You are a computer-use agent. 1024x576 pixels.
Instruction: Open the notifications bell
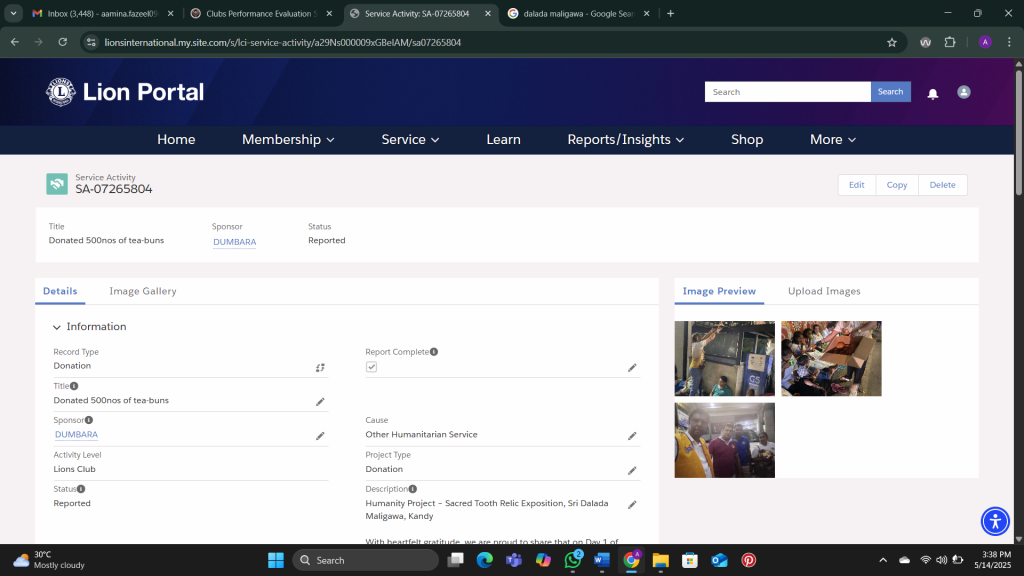pos(933,93)
